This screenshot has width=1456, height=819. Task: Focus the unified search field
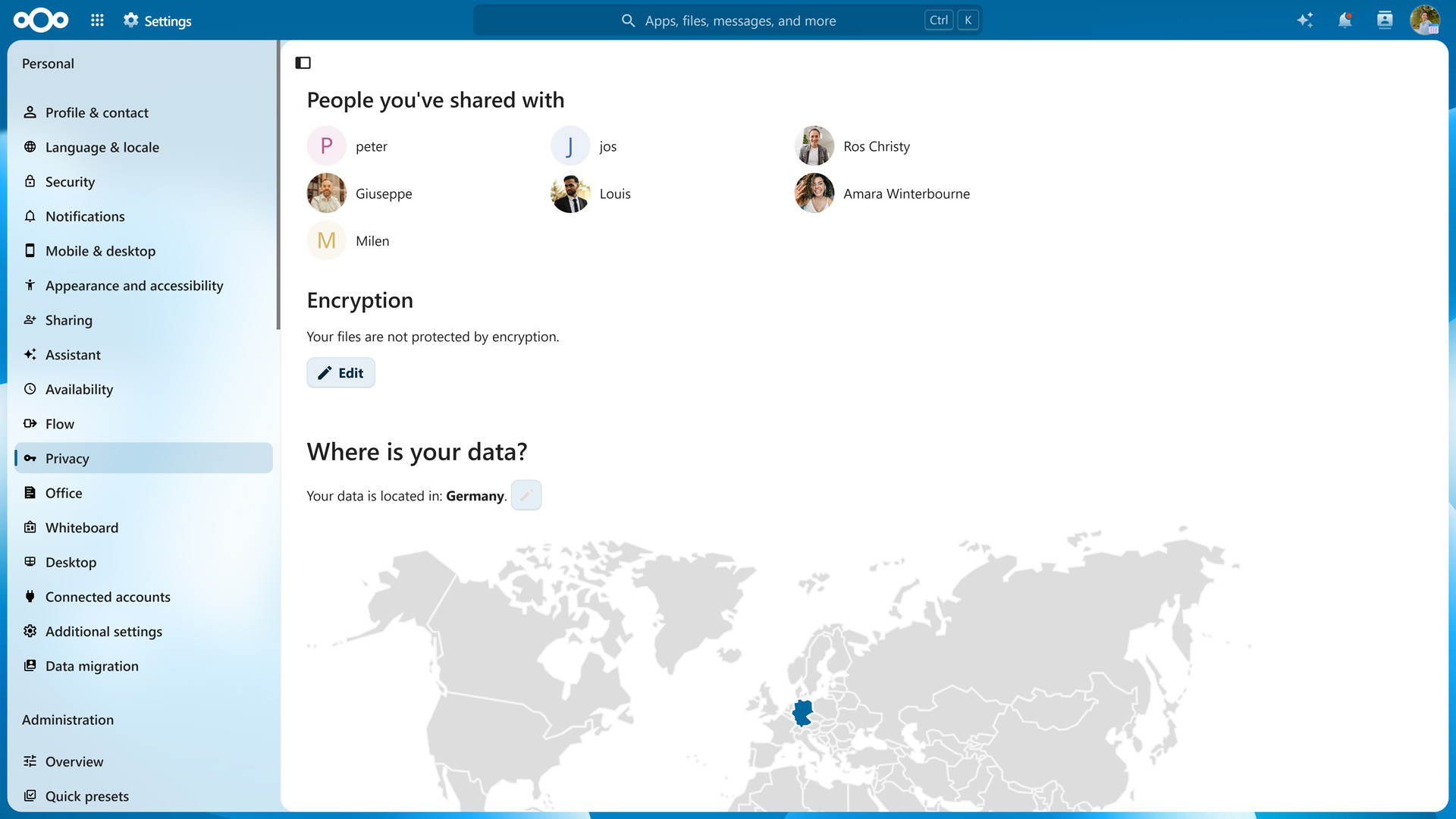pyautogui.click(x=727, y=20)
